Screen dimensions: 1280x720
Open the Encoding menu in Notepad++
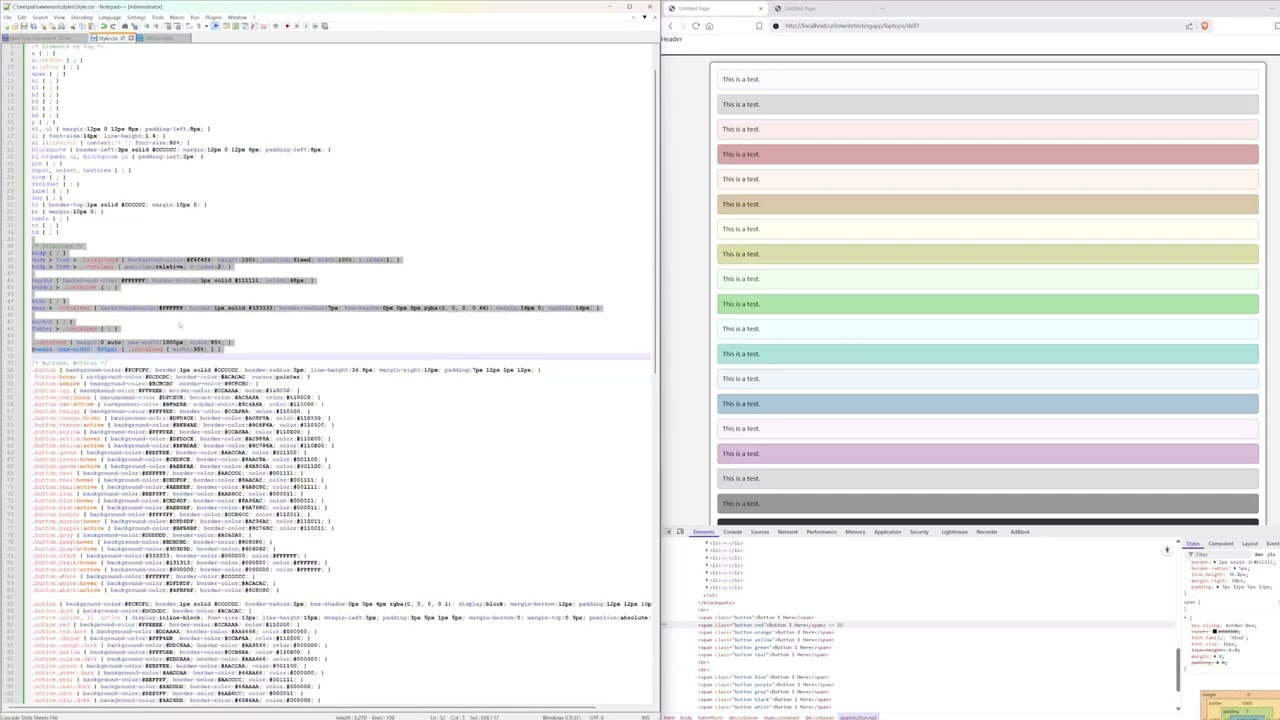coord(82,17)
